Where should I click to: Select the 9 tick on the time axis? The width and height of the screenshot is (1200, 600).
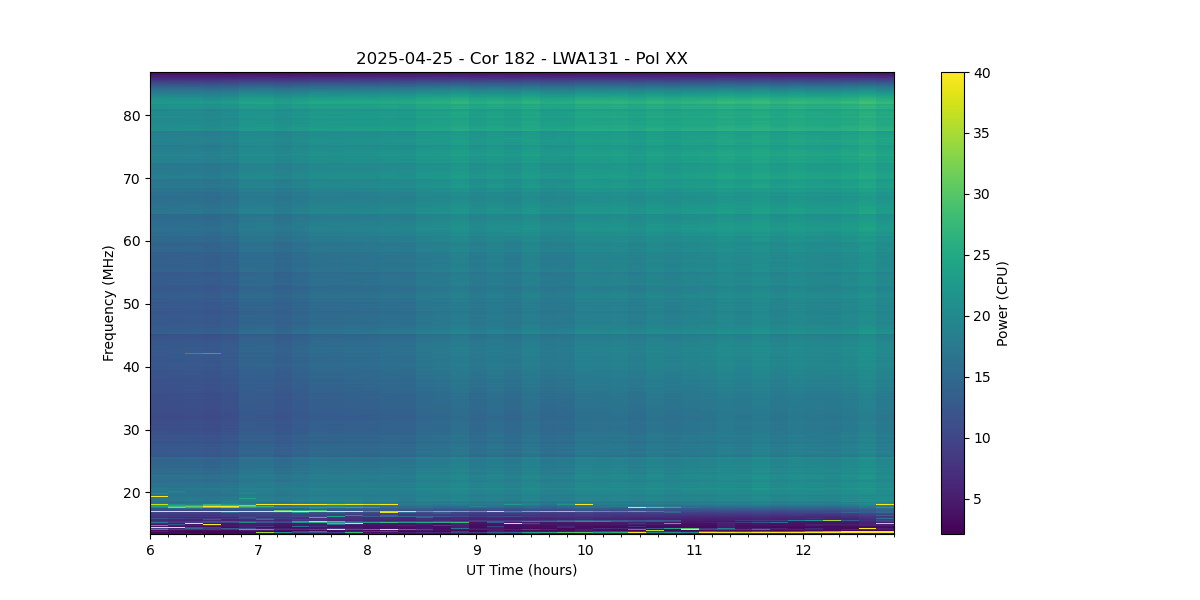(x=476, y=550)
